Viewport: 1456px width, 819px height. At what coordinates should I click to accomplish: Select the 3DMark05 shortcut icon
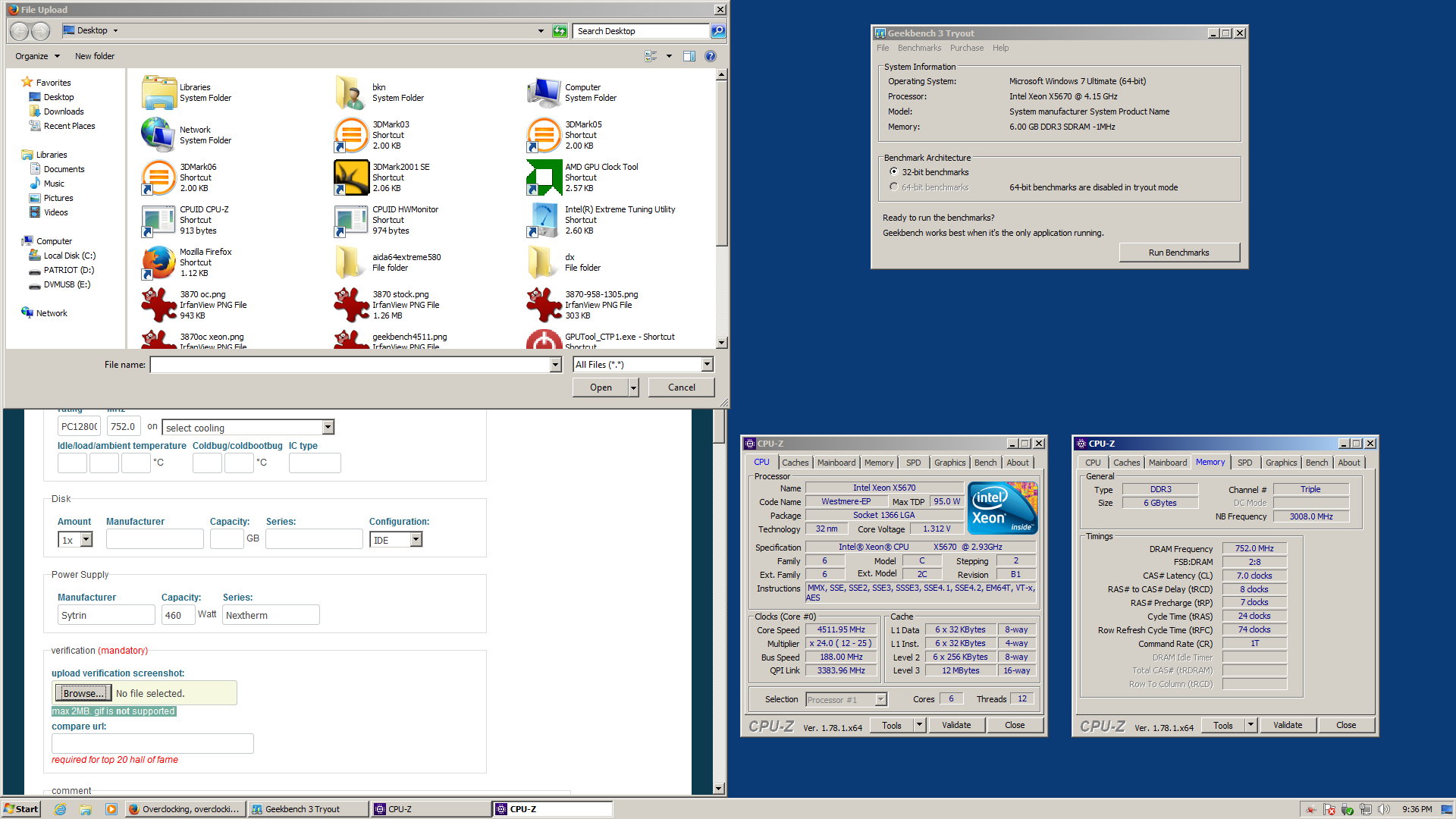(x=544, y=135)
